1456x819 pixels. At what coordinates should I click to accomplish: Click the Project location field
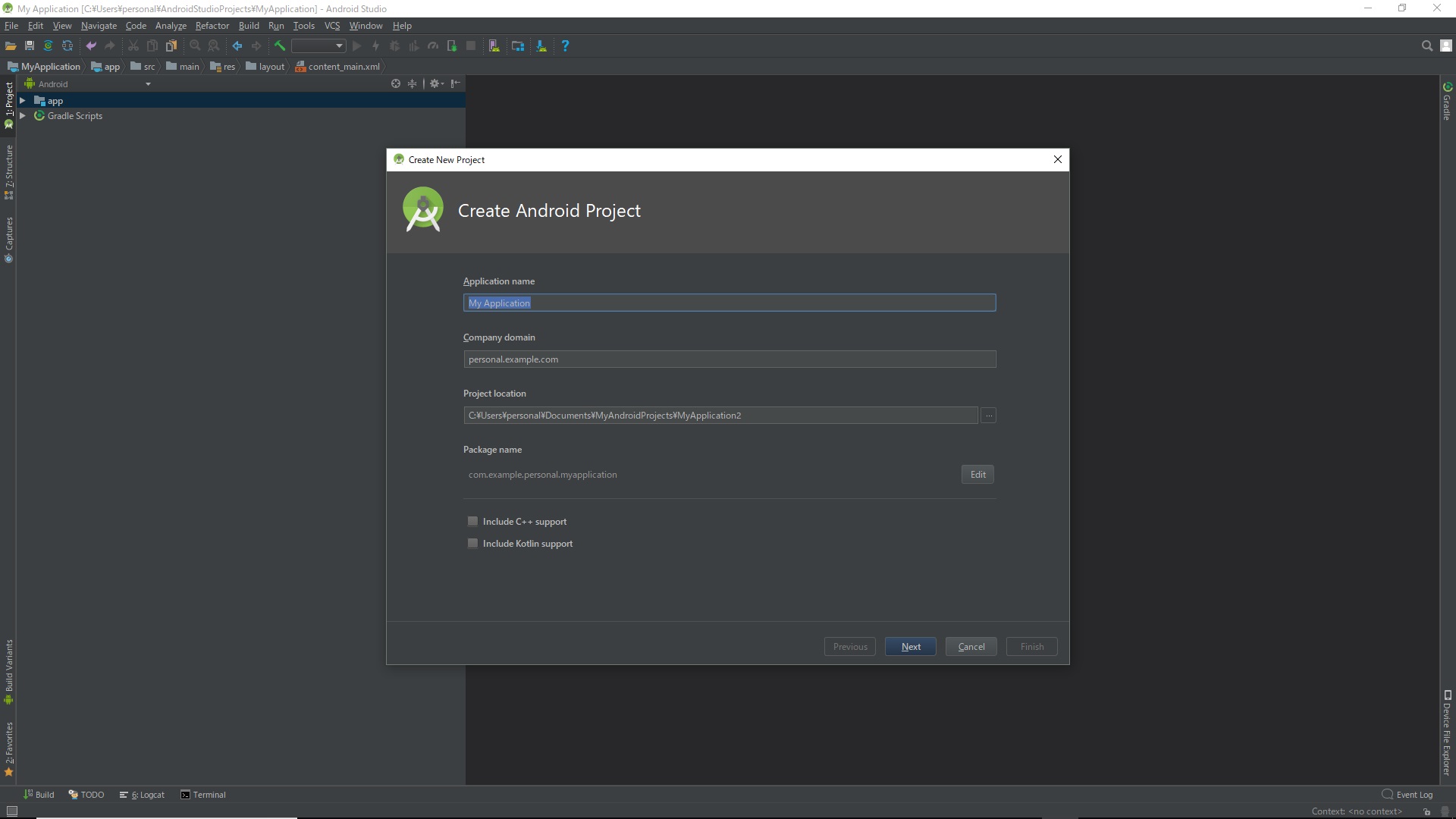[720, 416]
